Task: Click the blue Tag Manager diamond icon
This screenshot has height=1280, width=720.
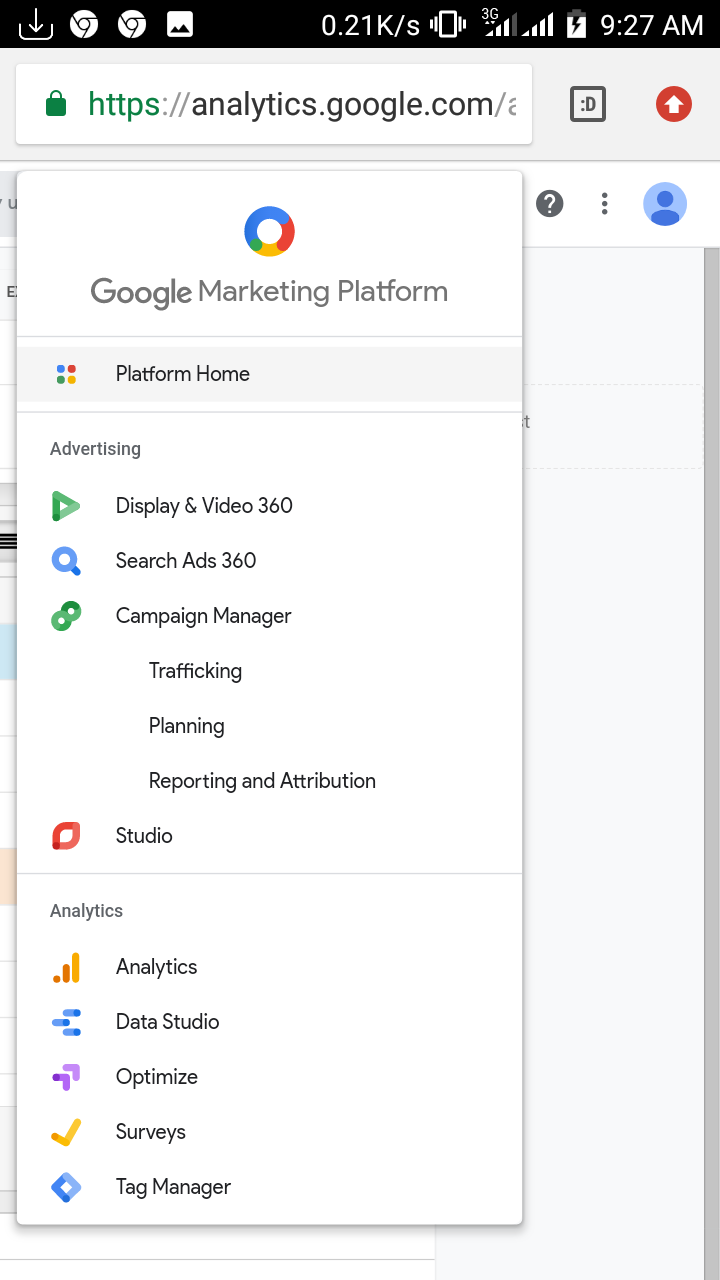Action: point(66,1187)
